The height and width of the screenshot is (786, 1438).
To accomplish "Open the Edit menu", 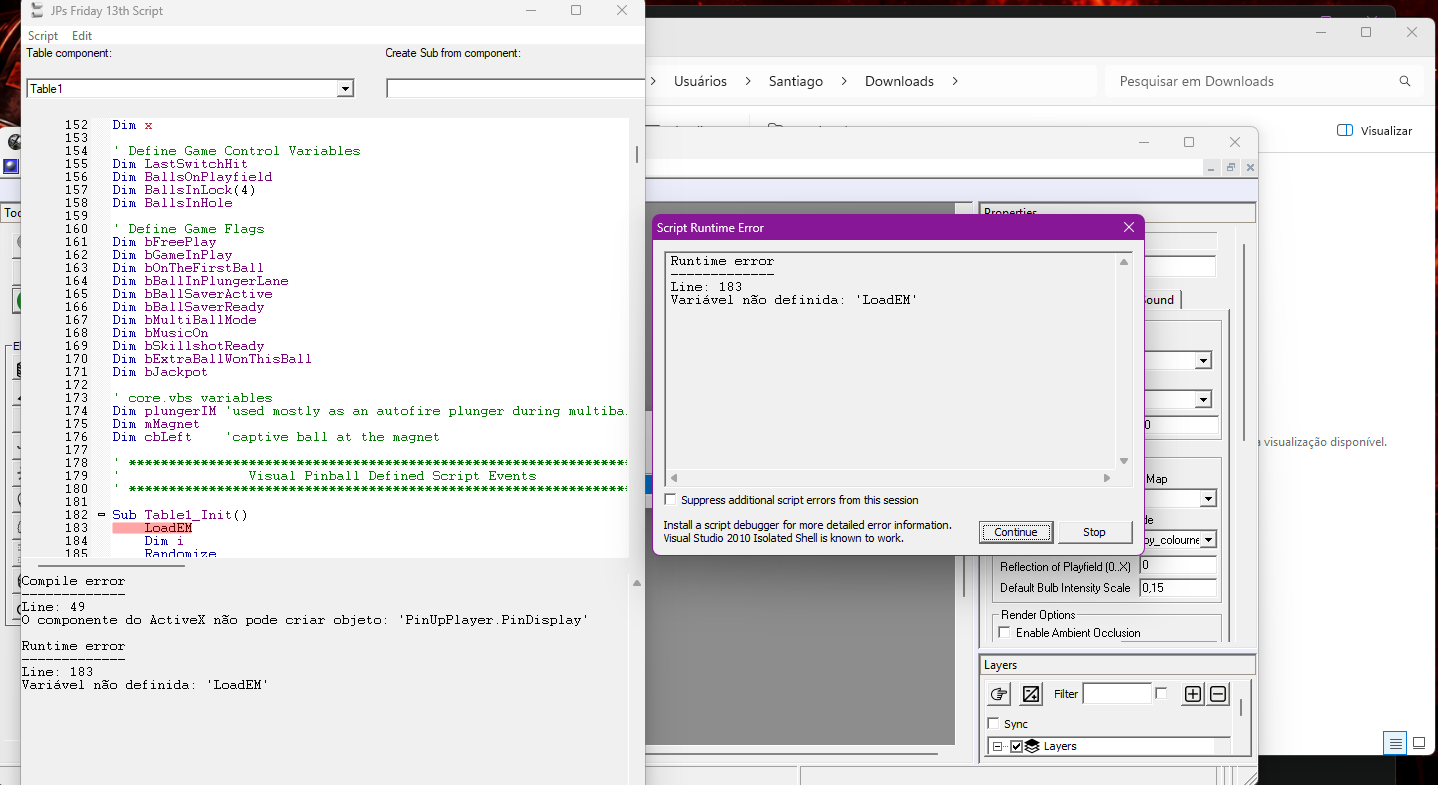I will (x=82, y=36).
